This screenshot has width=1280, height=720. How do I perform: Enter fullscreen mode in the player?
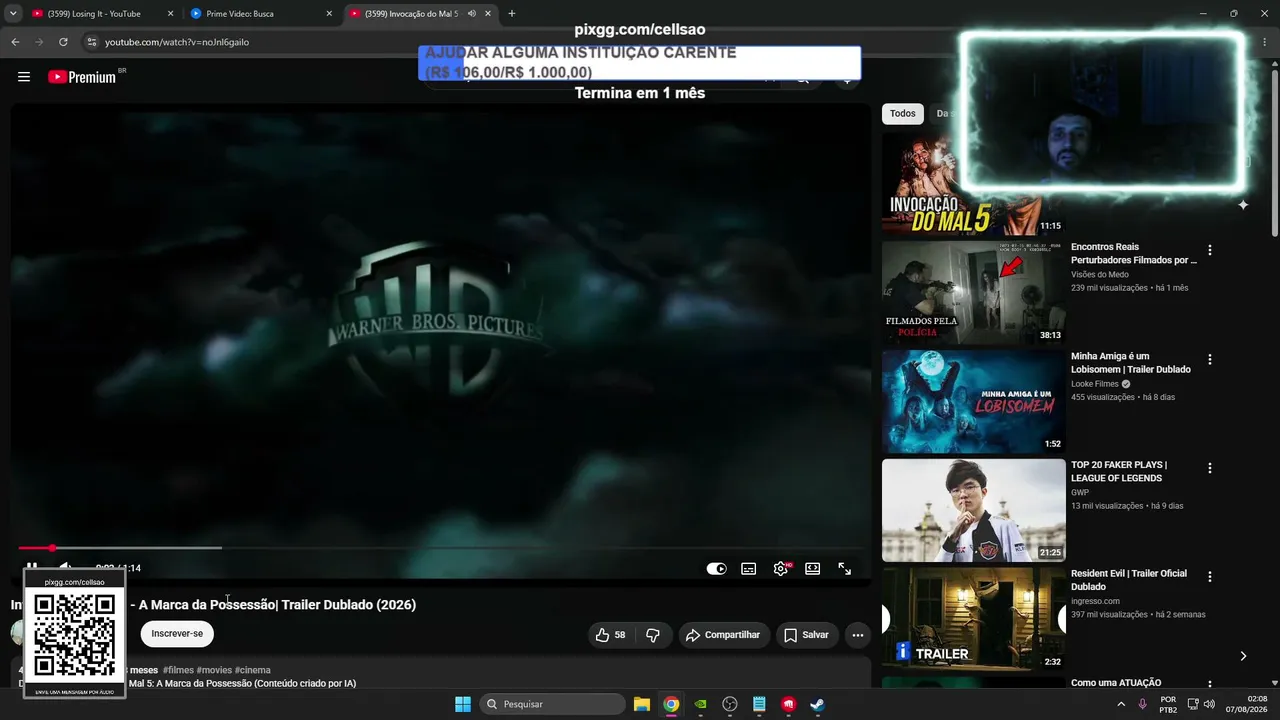point(845,568)
